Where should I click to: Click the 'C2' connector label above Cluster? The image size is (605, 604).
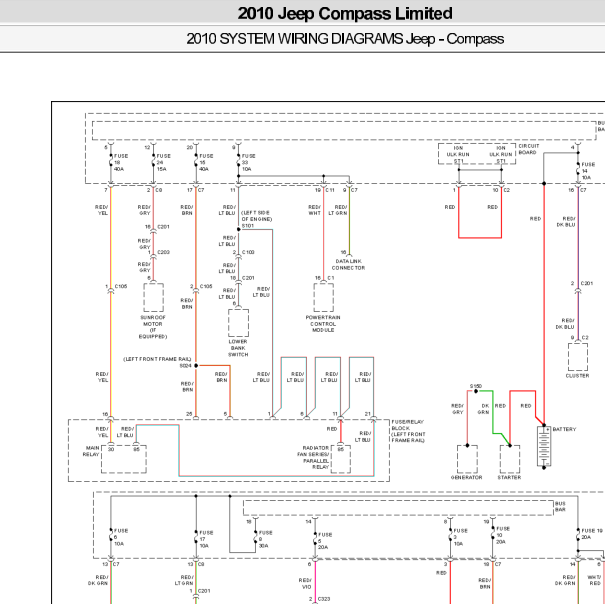tap(585, 337)
